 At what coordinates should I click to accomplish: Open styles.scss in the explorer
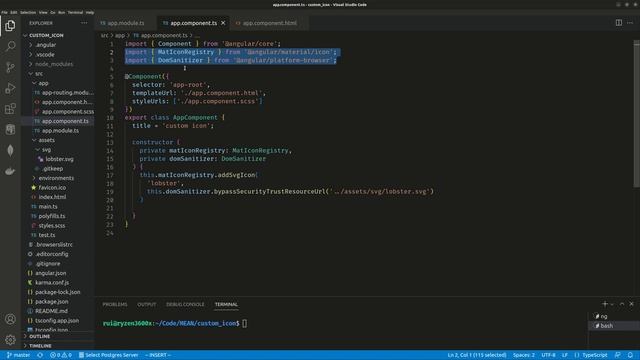[x=51, y=226]
